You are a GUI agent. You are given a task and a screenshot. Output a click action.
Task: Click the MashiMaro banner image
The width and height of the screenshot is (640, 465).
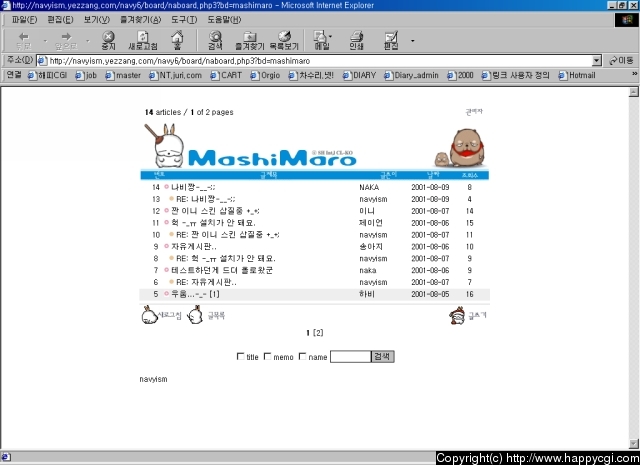pyautogui.click(x=314, y=145)
